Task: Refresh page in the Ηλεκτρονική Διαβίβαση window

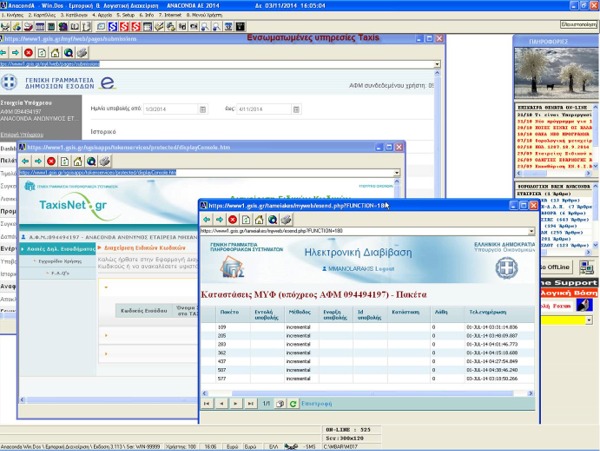Action: pos(246,220)
